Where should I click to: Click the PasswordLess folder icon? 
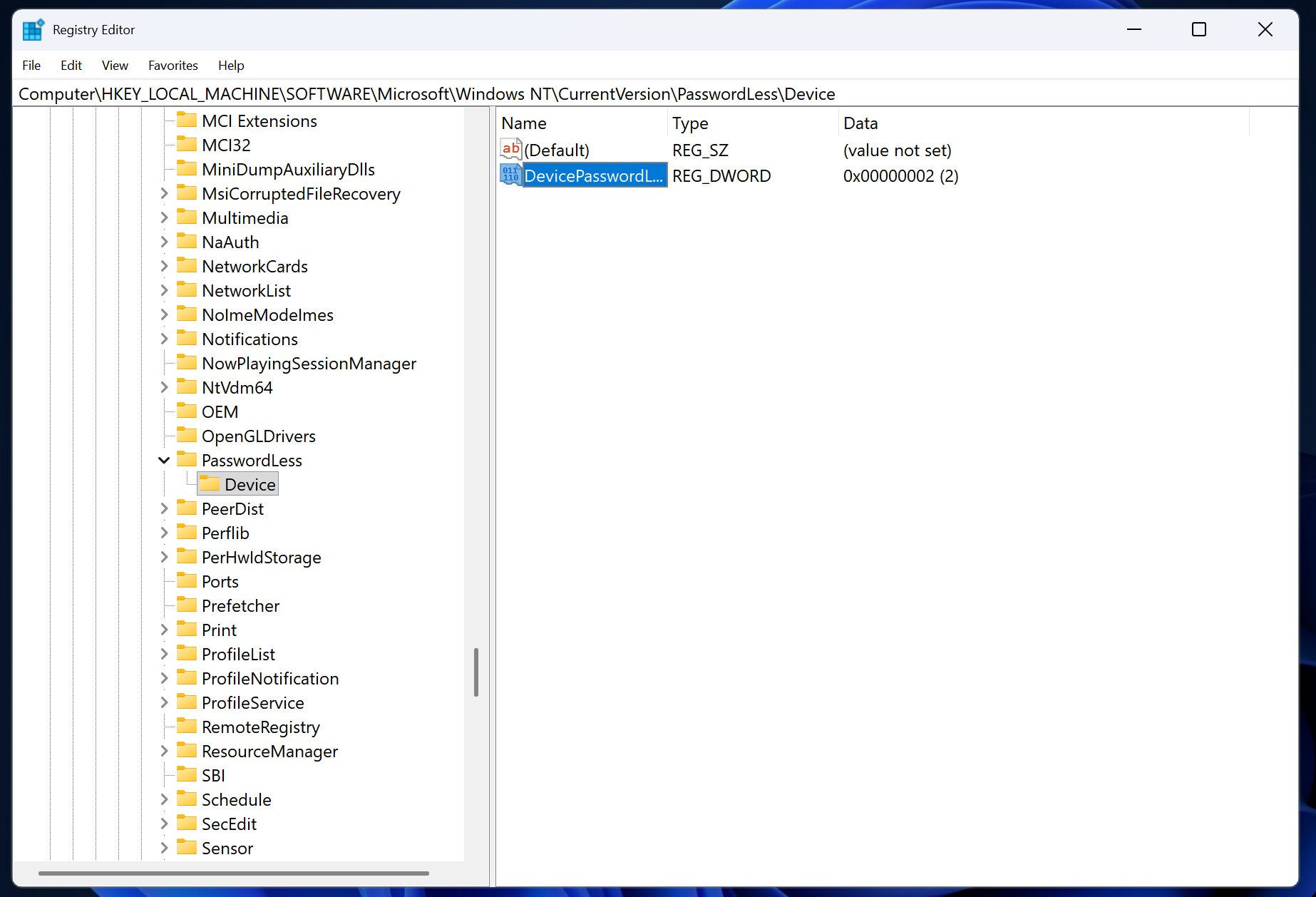(187, 459)
